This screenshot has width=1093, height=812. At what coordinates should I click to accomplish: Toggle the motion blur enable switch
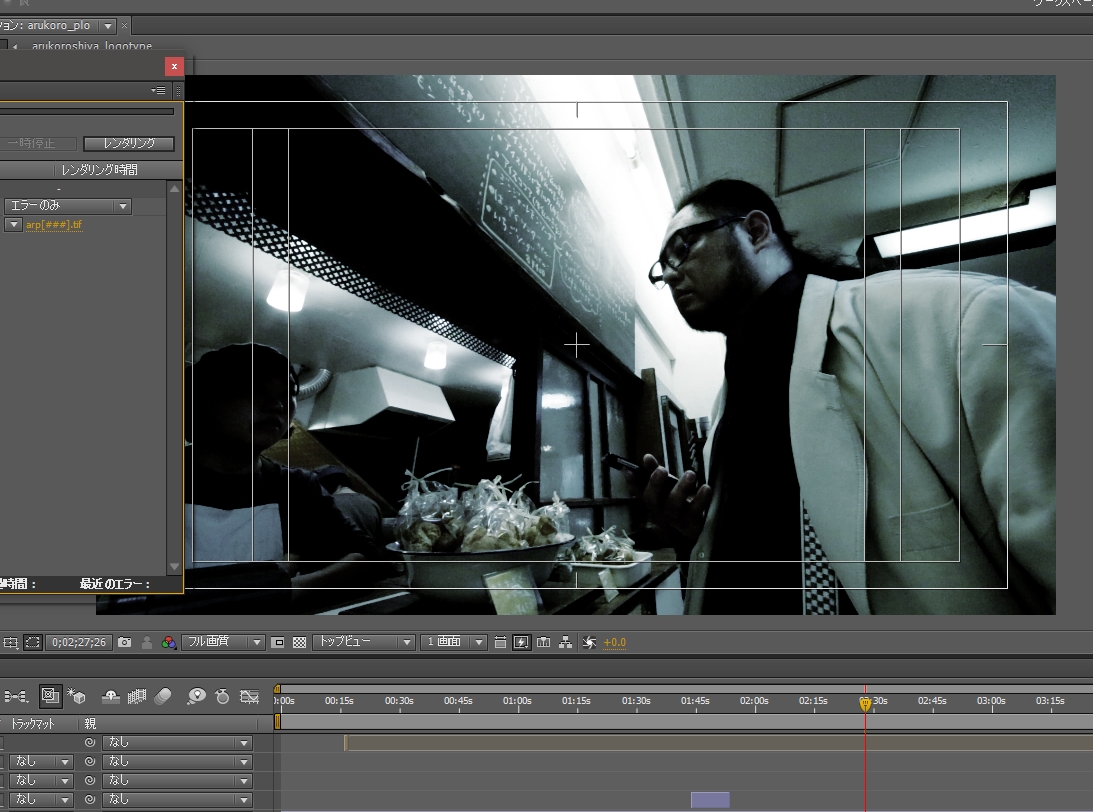tap(164, 696)
